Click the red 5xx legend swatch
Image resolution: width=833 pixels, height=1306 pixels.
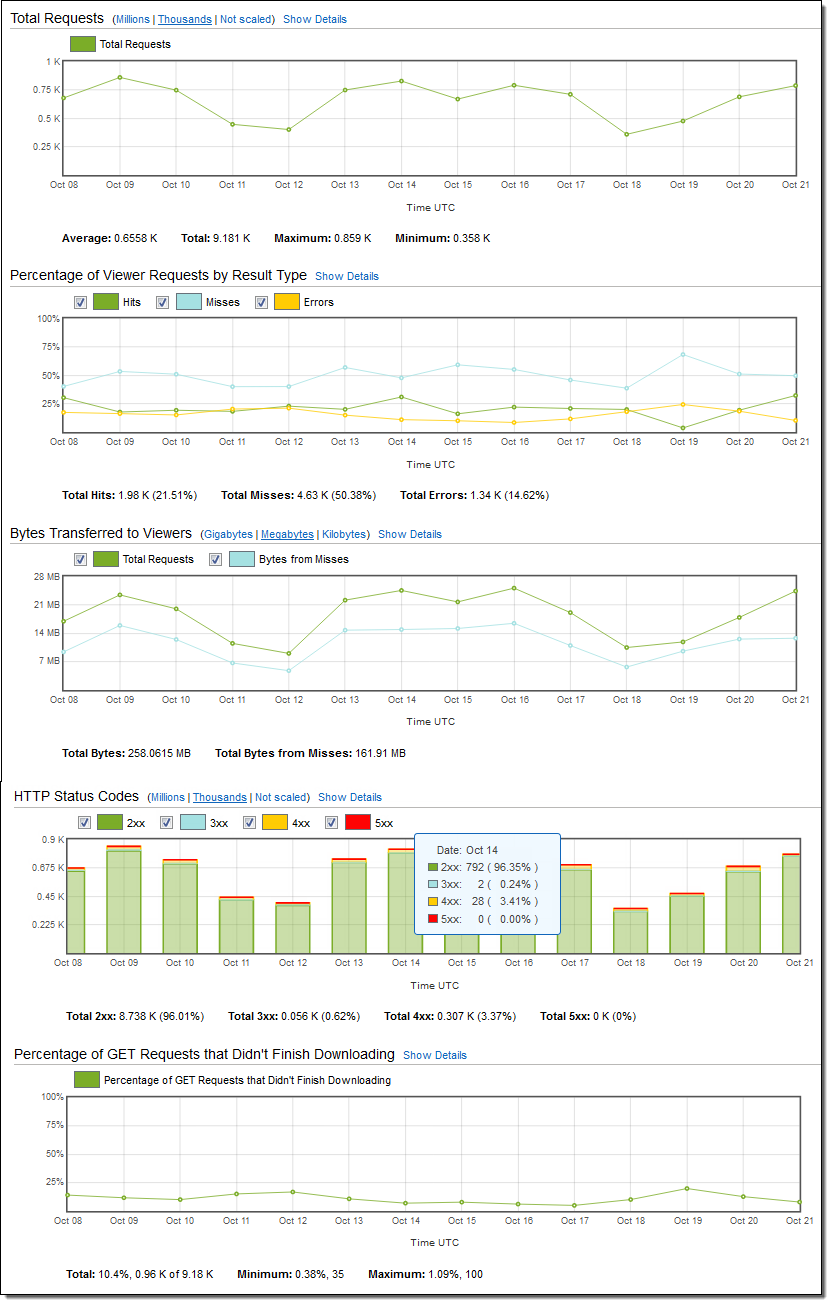click(357, 823)
